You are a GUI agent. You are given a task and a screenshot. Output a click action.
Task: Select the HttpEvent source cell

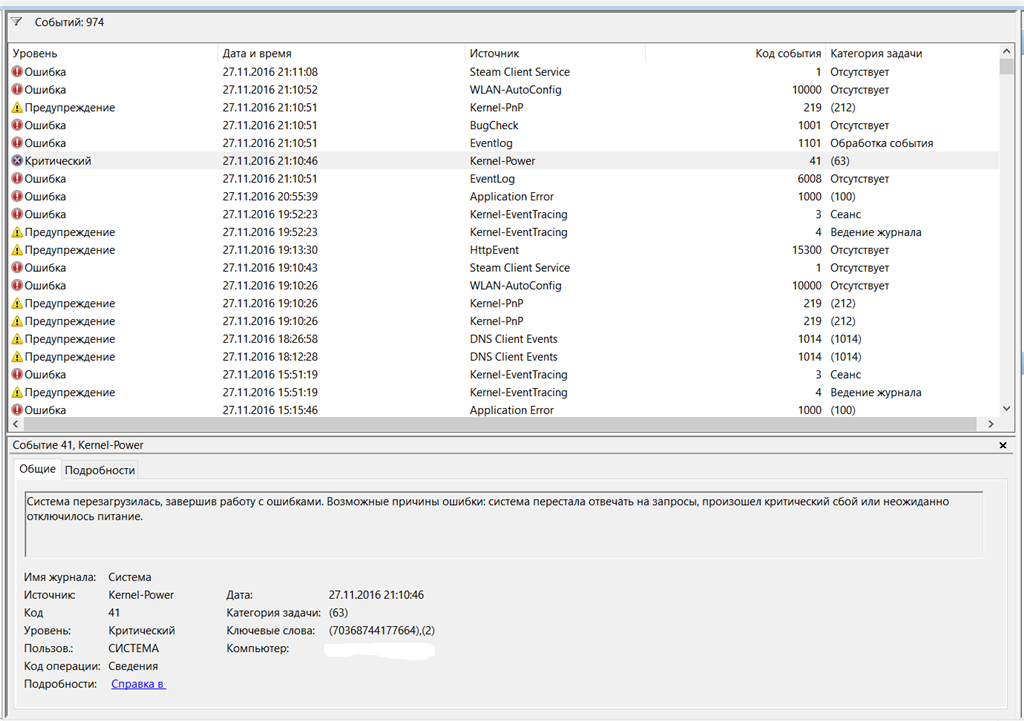pos(494,249)
